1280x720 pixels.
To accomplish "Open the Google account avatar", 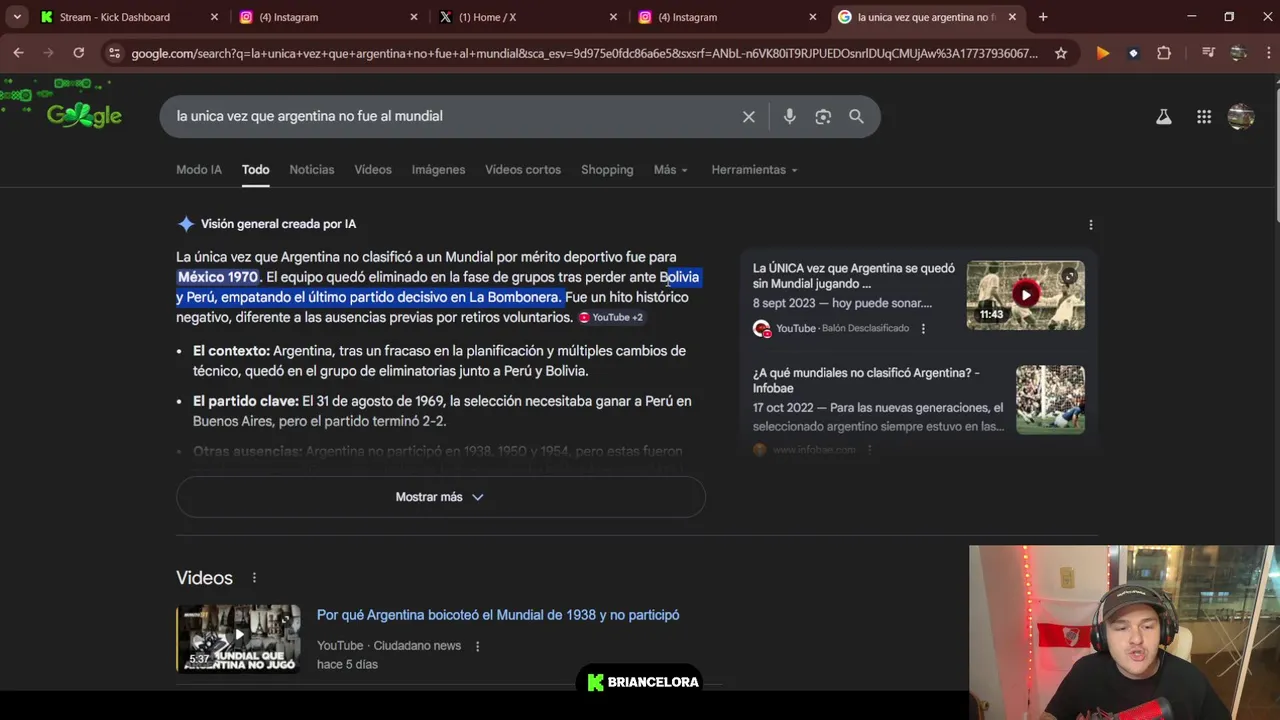I will [x=1241, y=117].
